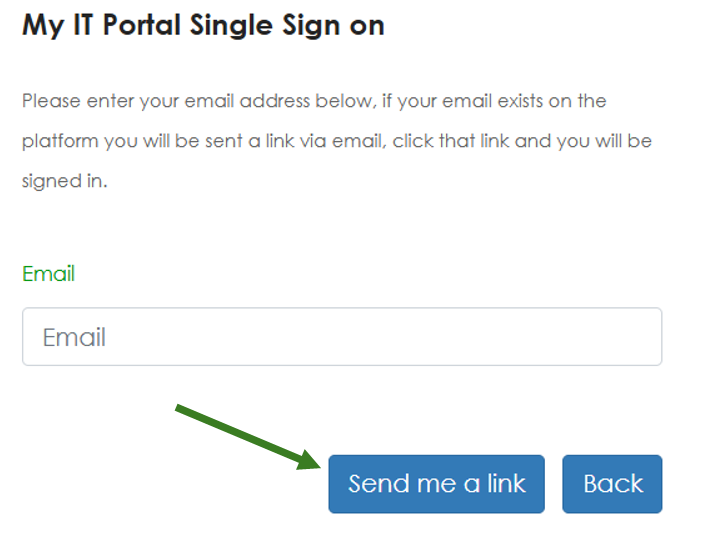Focus the Email input field
707x558 pixels.
[342, 337]
